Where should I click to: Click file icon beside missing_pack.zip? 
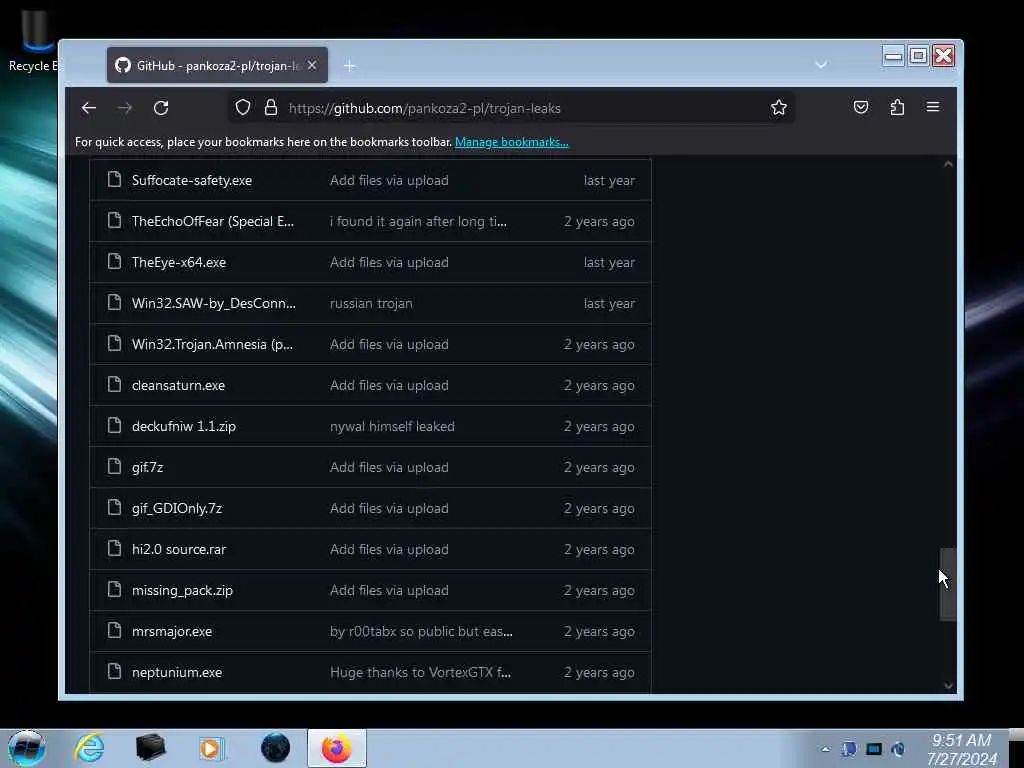[x=114, y=590]
